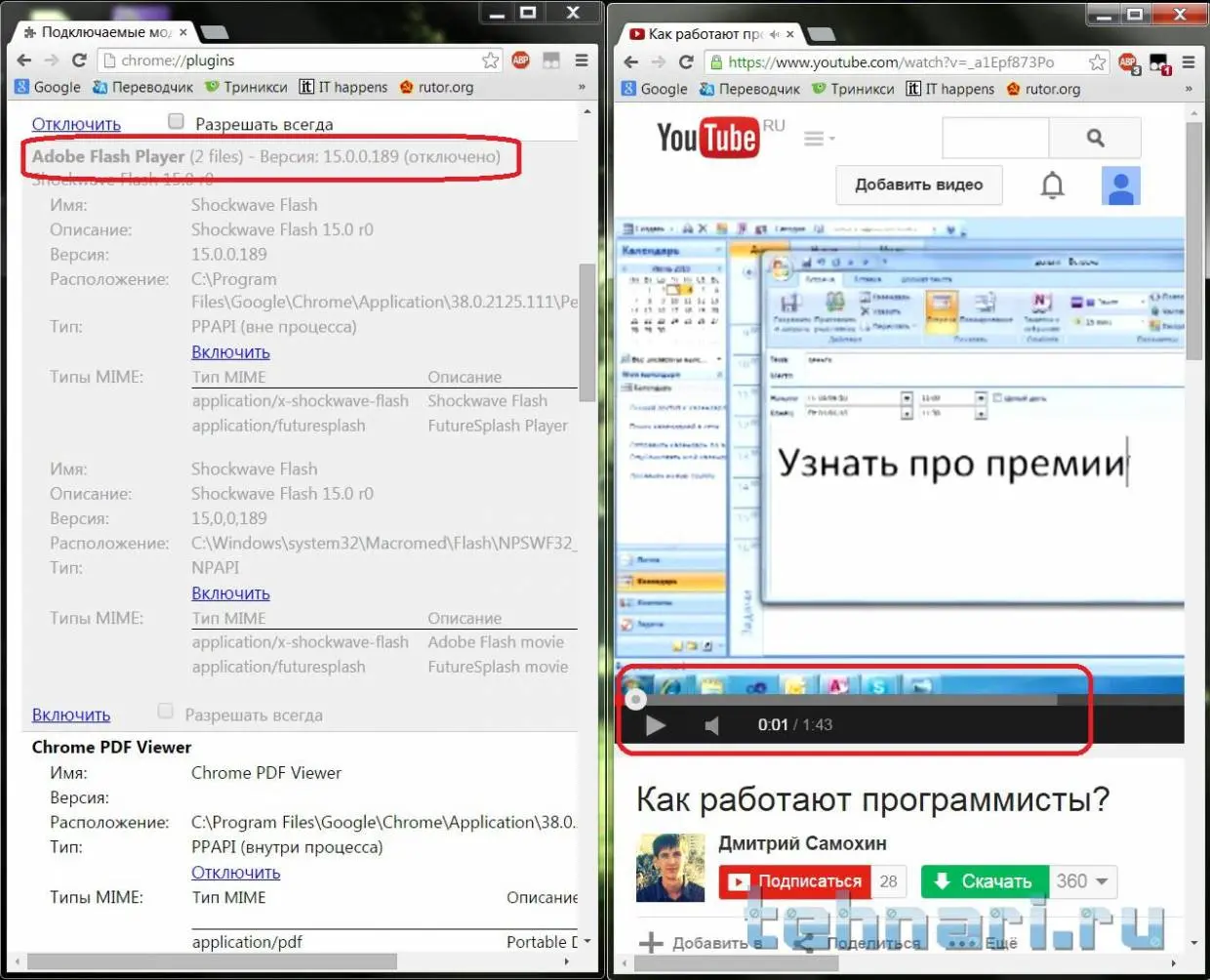The image size is (1210, 980).
Task: Download with the 'Скачать' button
Action: pos(985,881)
